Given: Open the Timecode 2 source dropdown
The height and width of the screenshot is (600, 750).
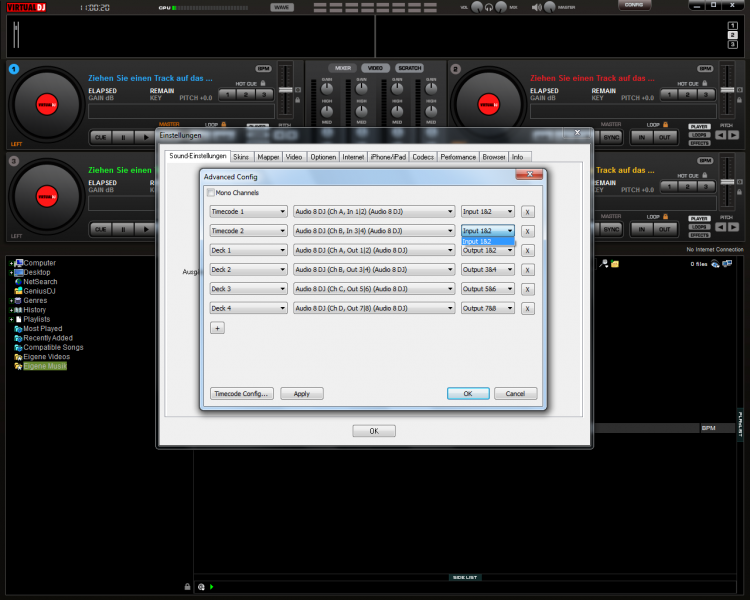Looking at the screenshot, I should pyautogui.click(x=248, y=231).
